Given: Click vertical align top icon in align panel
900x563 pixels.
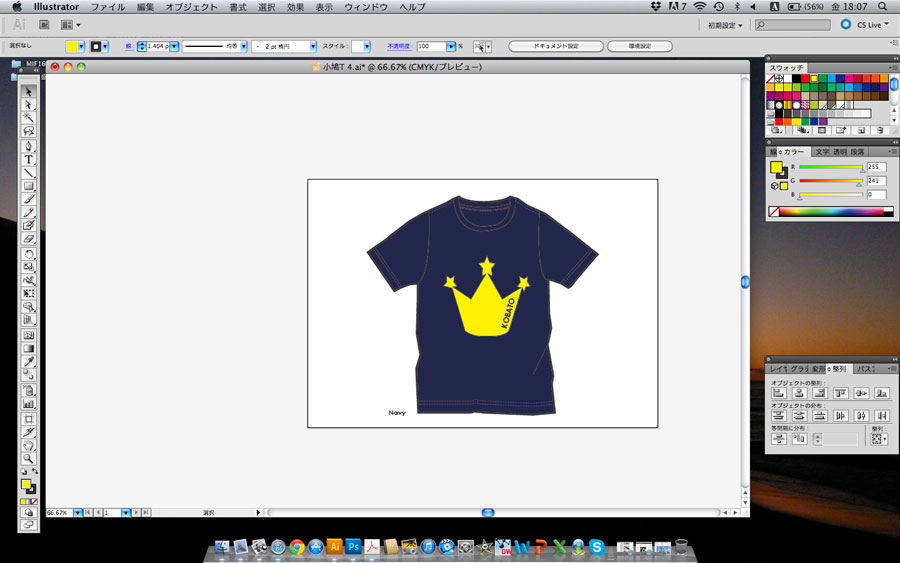Looking at the screenshot, I should (x=841, y=393).
